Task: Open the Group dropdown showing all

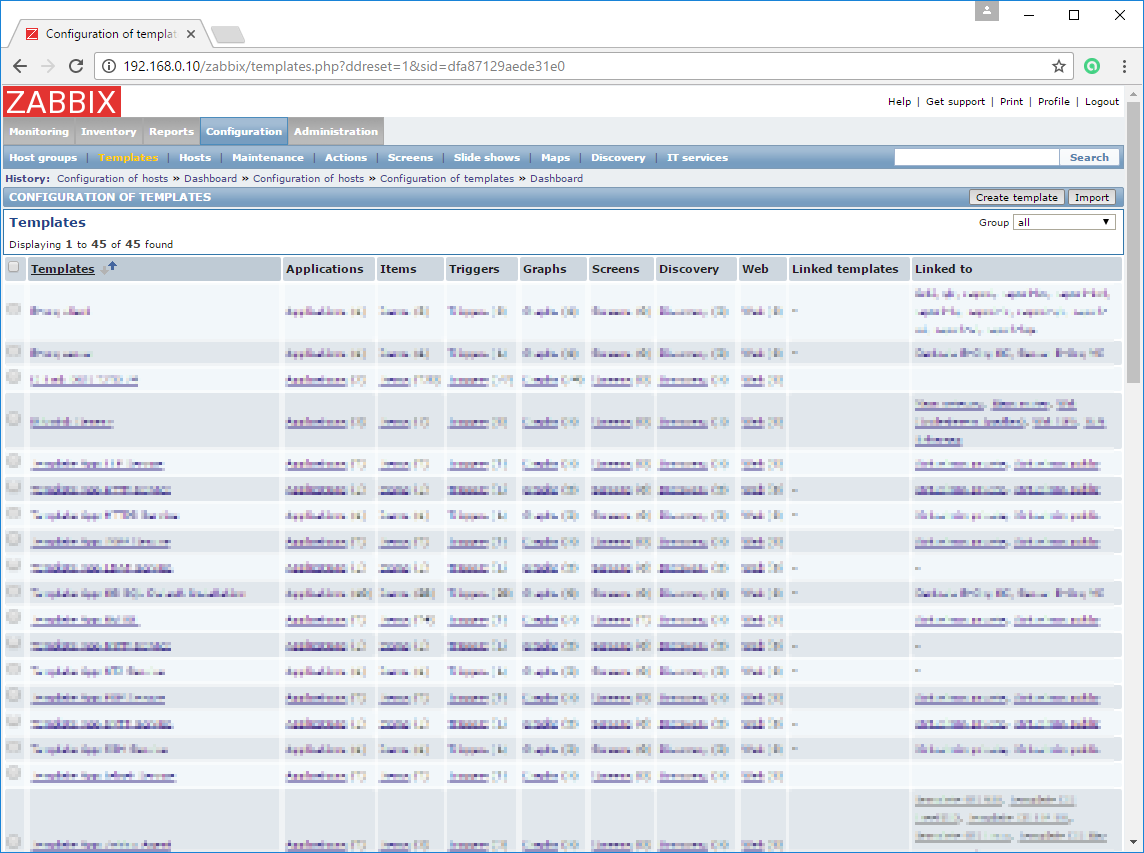Action: [1064, 223]
